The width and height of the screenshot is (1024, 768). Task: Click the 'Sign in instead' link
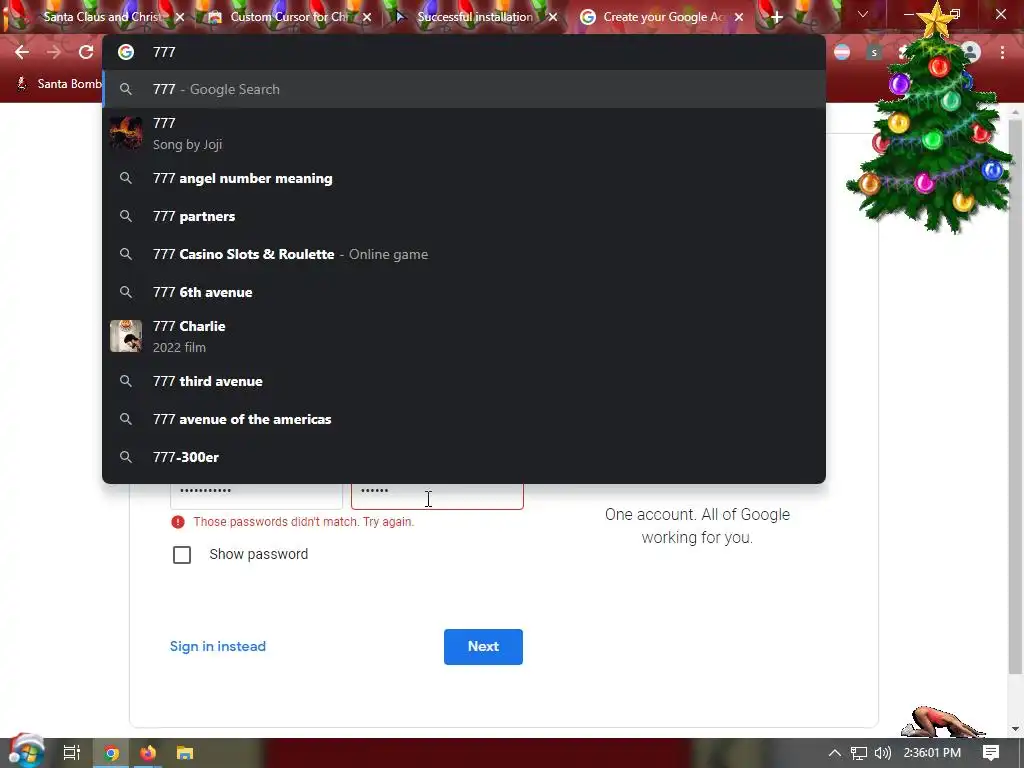tap(217, 647)
